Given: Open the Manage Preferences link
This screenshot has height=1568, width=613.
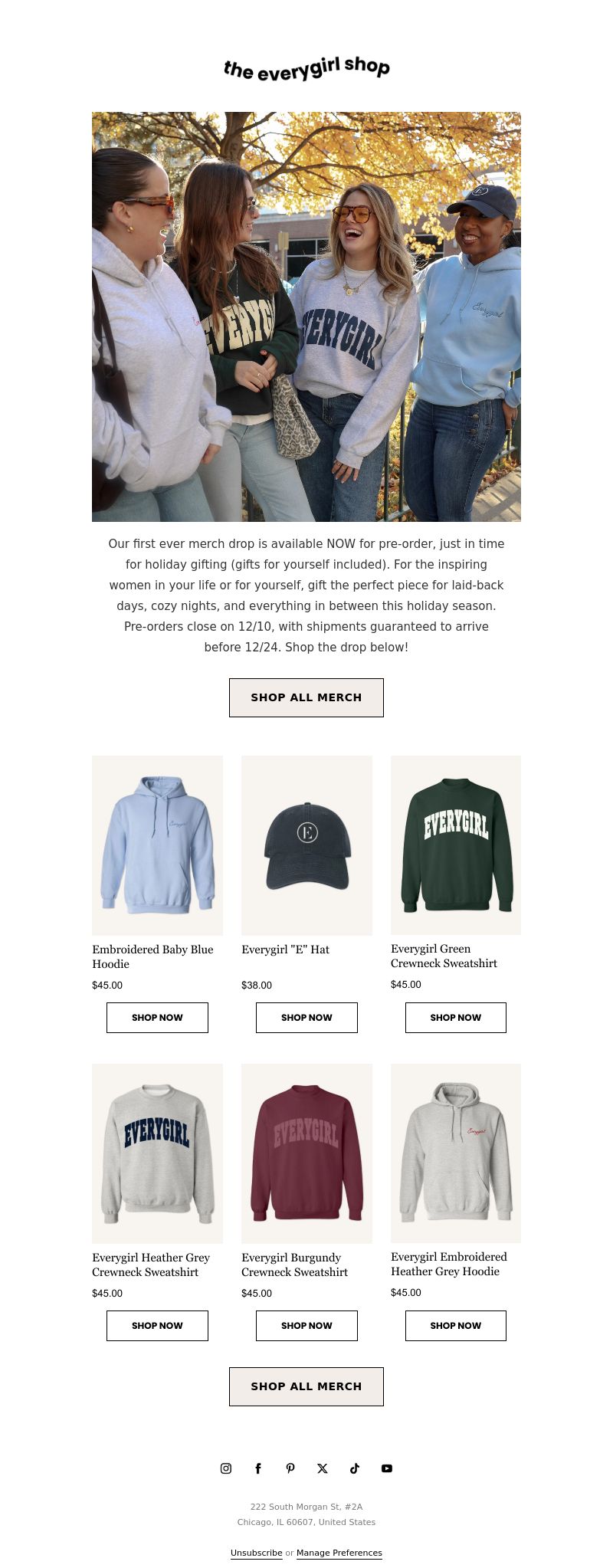Looking at the screenshot, I should (x=339, y=1553).
